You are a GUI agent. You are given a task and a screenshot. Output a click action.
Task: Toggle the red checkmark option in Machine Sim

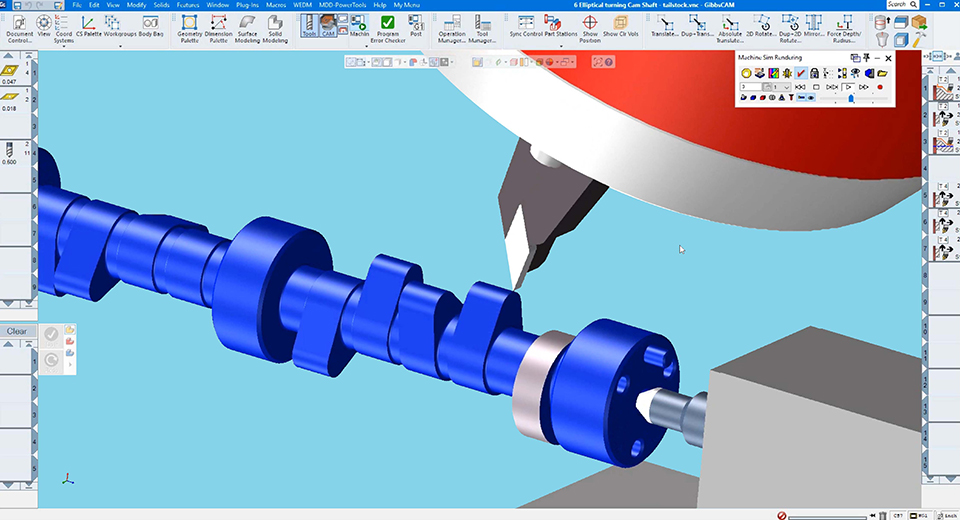click(x=802, y=73)
